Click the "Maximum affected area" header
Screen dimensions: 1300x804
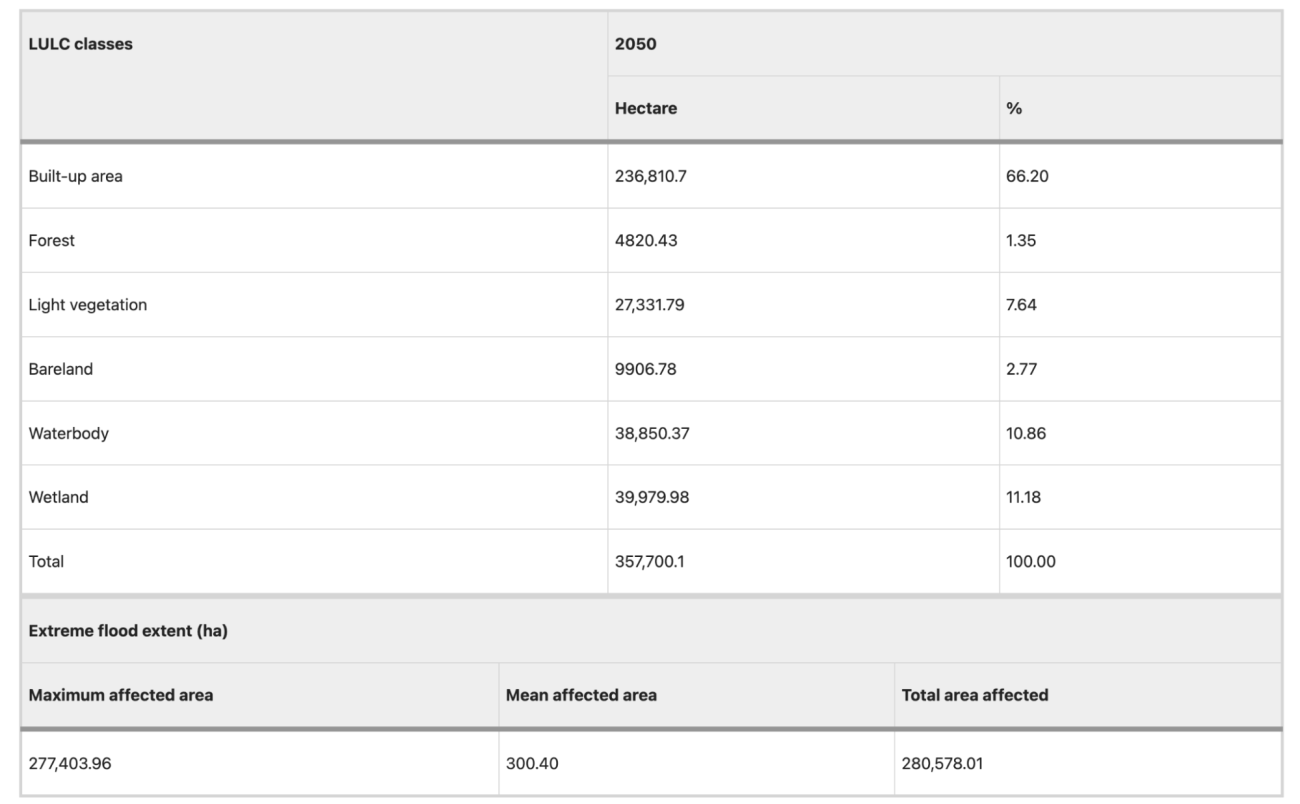click(121, 695)
